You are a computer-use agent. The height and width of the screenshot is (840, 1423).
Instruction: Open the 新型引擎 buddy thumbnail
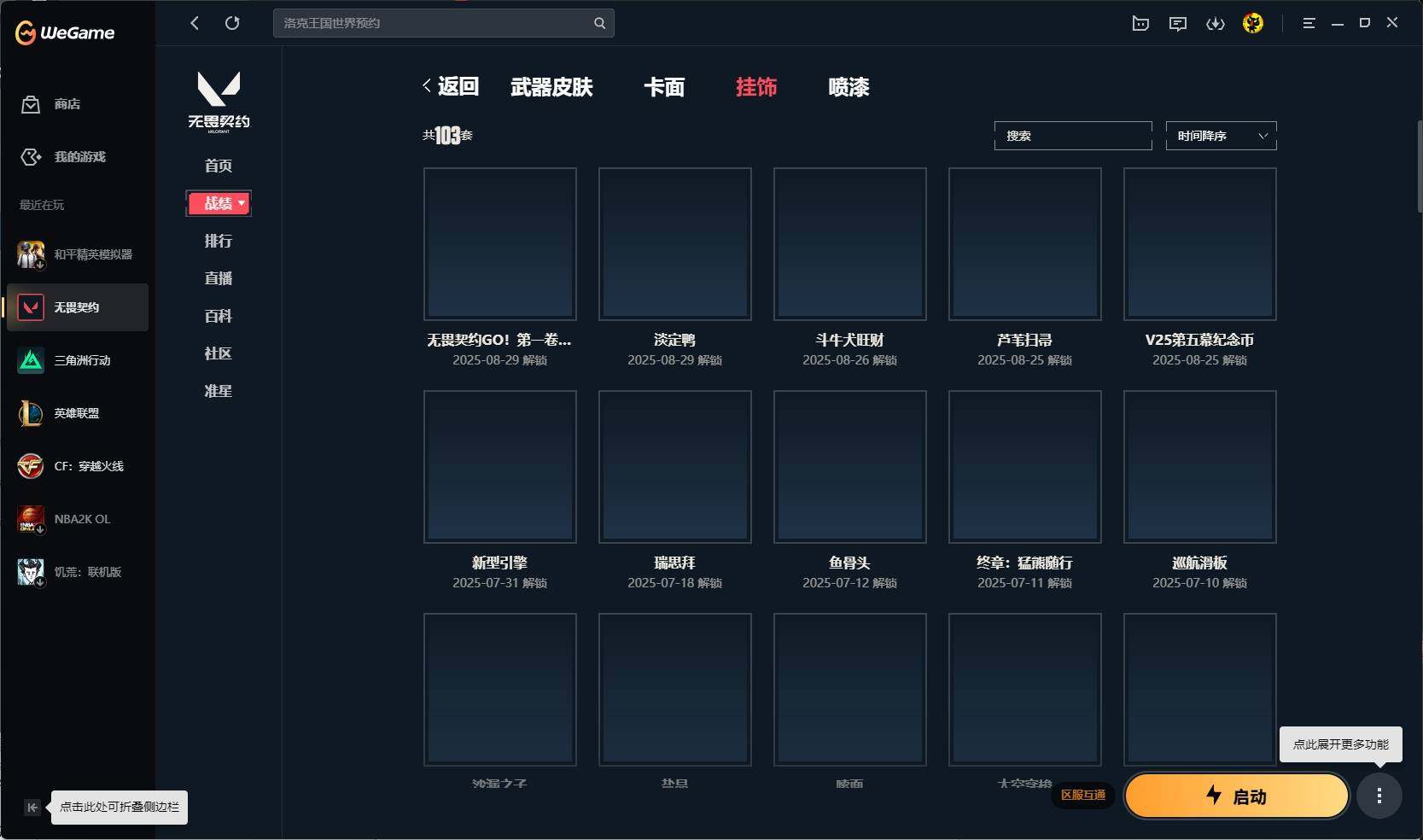[x=500, y=467]
